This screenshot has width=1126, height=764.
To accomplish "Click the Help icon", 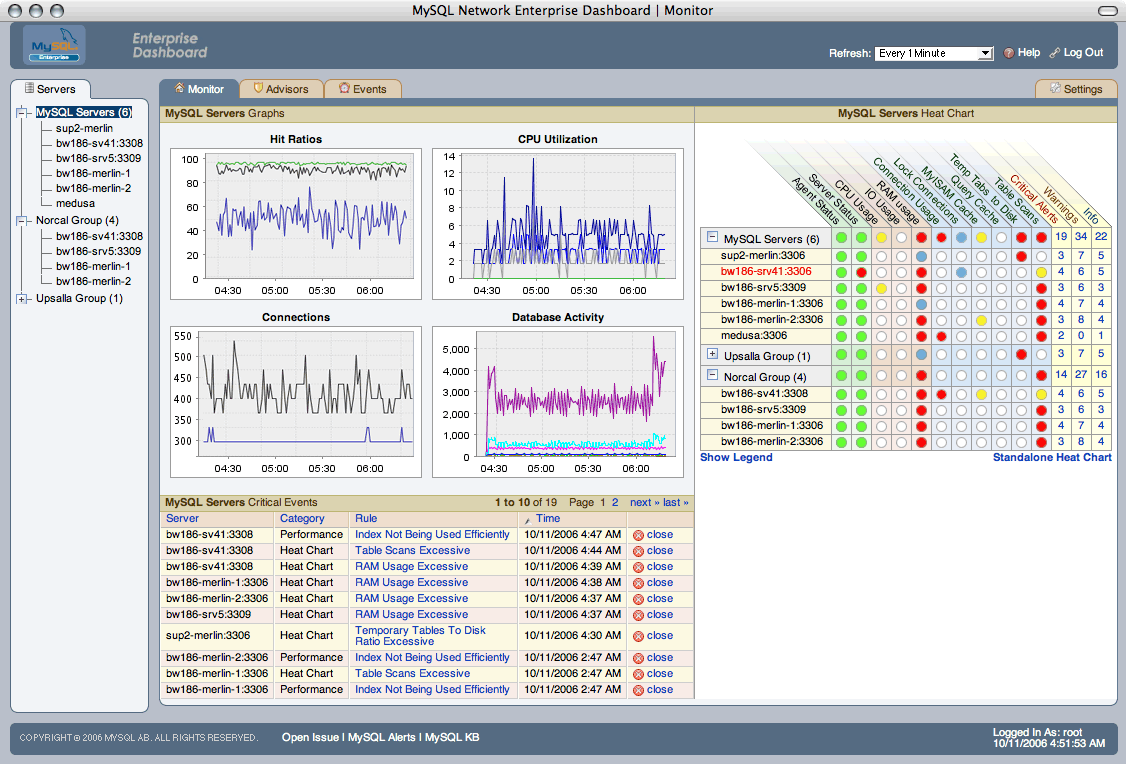I will [x=1009, y=53].
